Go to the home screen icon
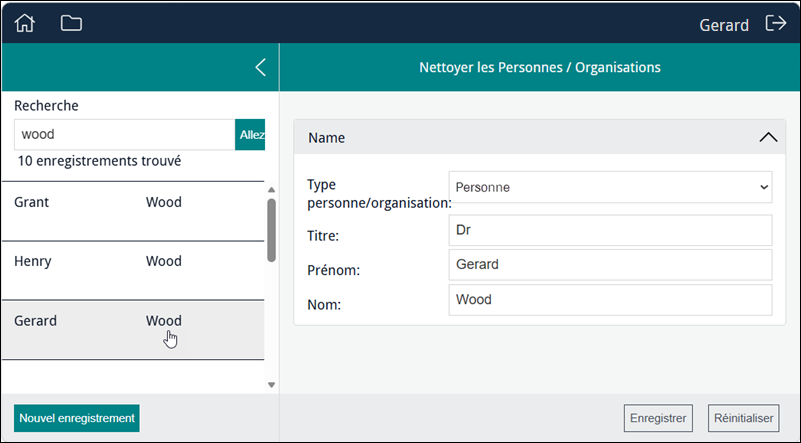Viewport: 801px width, 443px height. [x=25, y=23]
